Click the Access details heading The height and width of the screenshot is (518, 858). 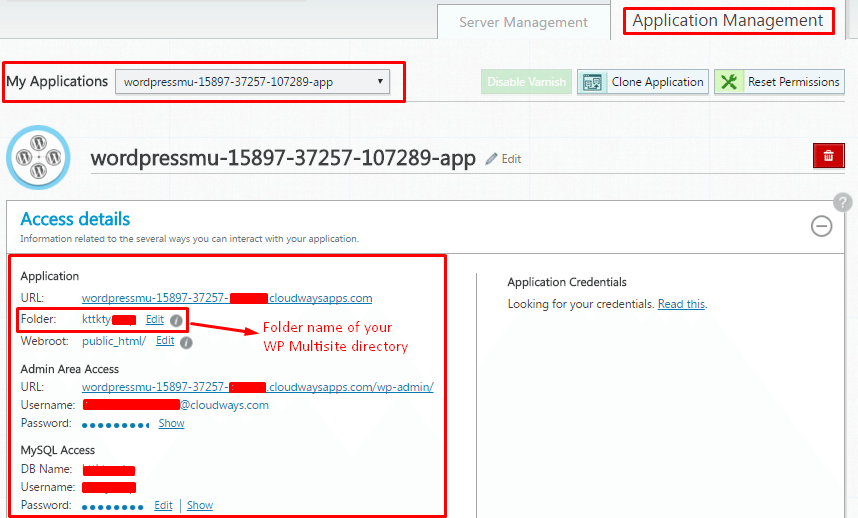[x=75, y=219]
